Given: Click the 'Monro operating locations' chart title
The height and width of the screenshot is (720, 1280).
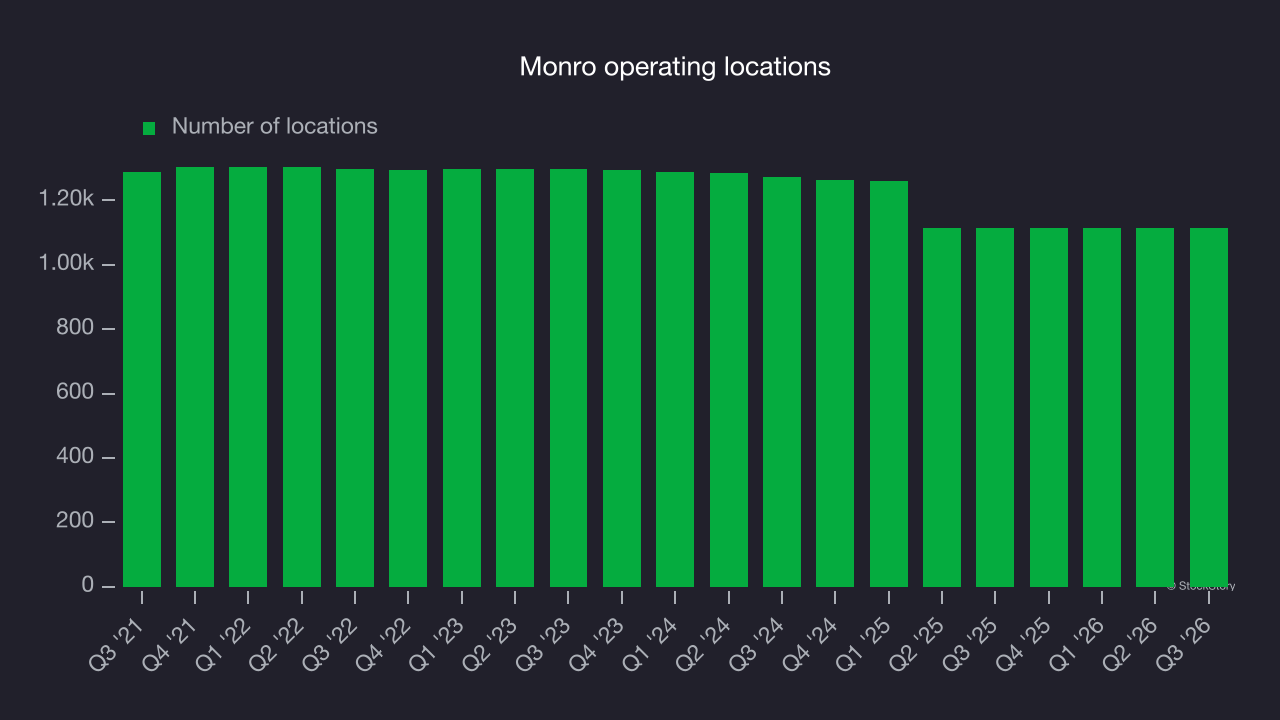Looking at the screenshot, I should (675, 67).
